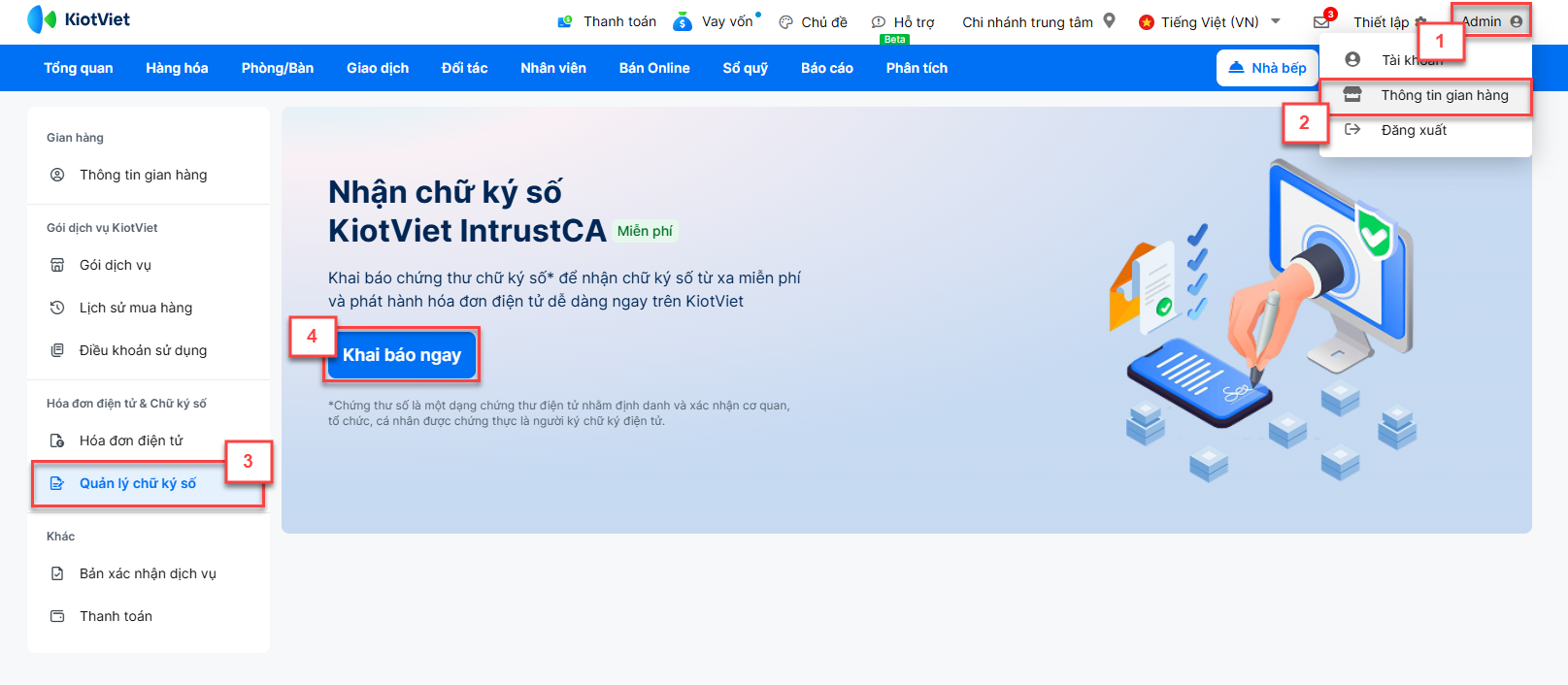Screen dimensions: 1568x685
Task: Select Tài khoản in Admin dropdown
Action: point(1425,60)
